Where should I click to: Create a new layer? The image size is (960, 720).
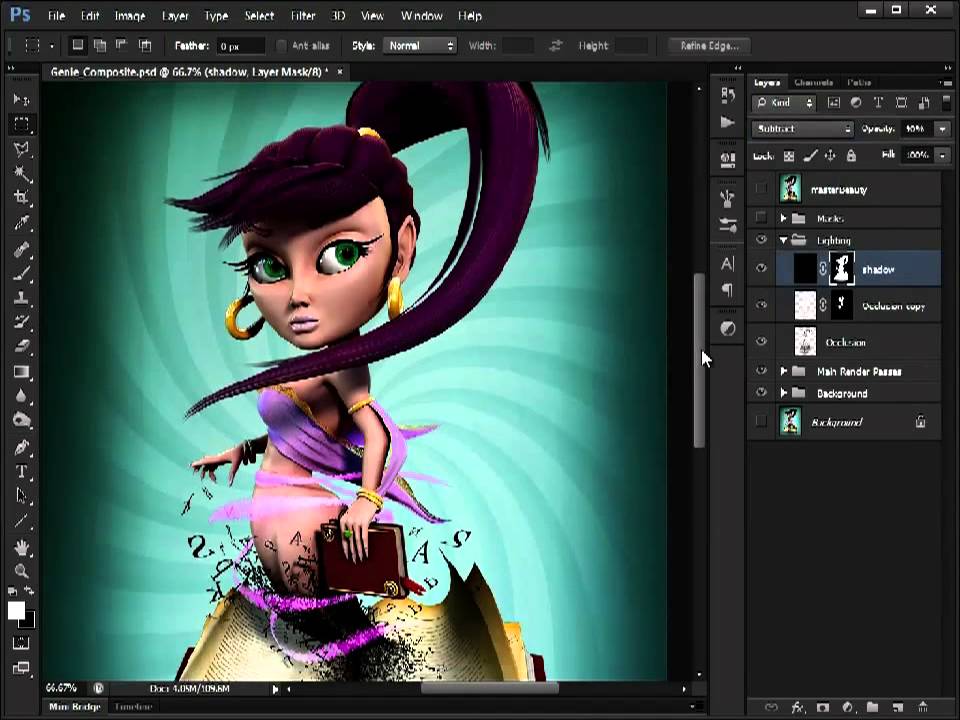(x=898, y=708)
